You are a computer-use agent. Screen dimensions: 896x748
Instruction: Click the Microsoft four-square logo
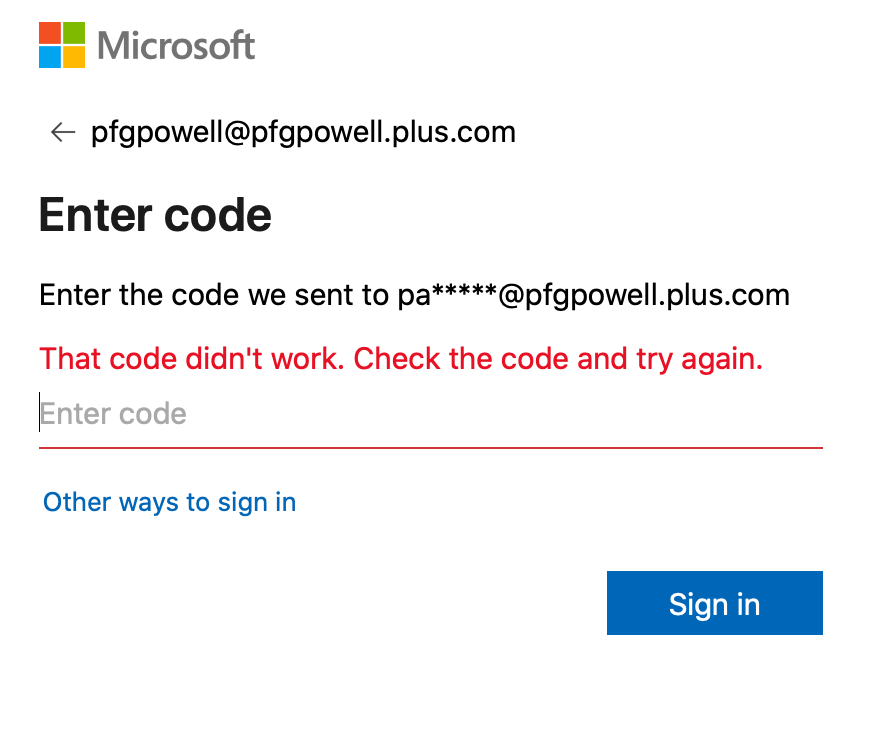[x=62, y=45]
